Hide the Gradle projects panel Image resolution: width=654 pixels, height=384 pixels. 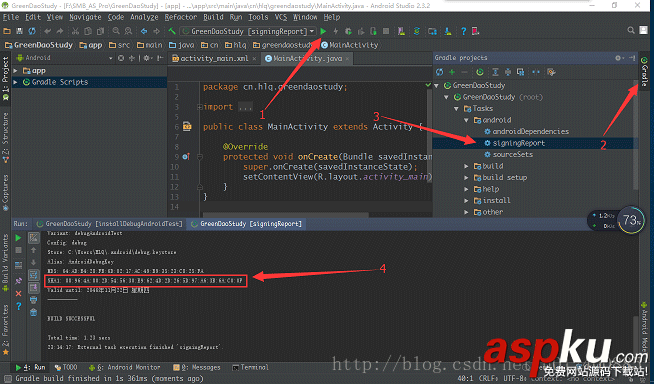coord(632,58)
